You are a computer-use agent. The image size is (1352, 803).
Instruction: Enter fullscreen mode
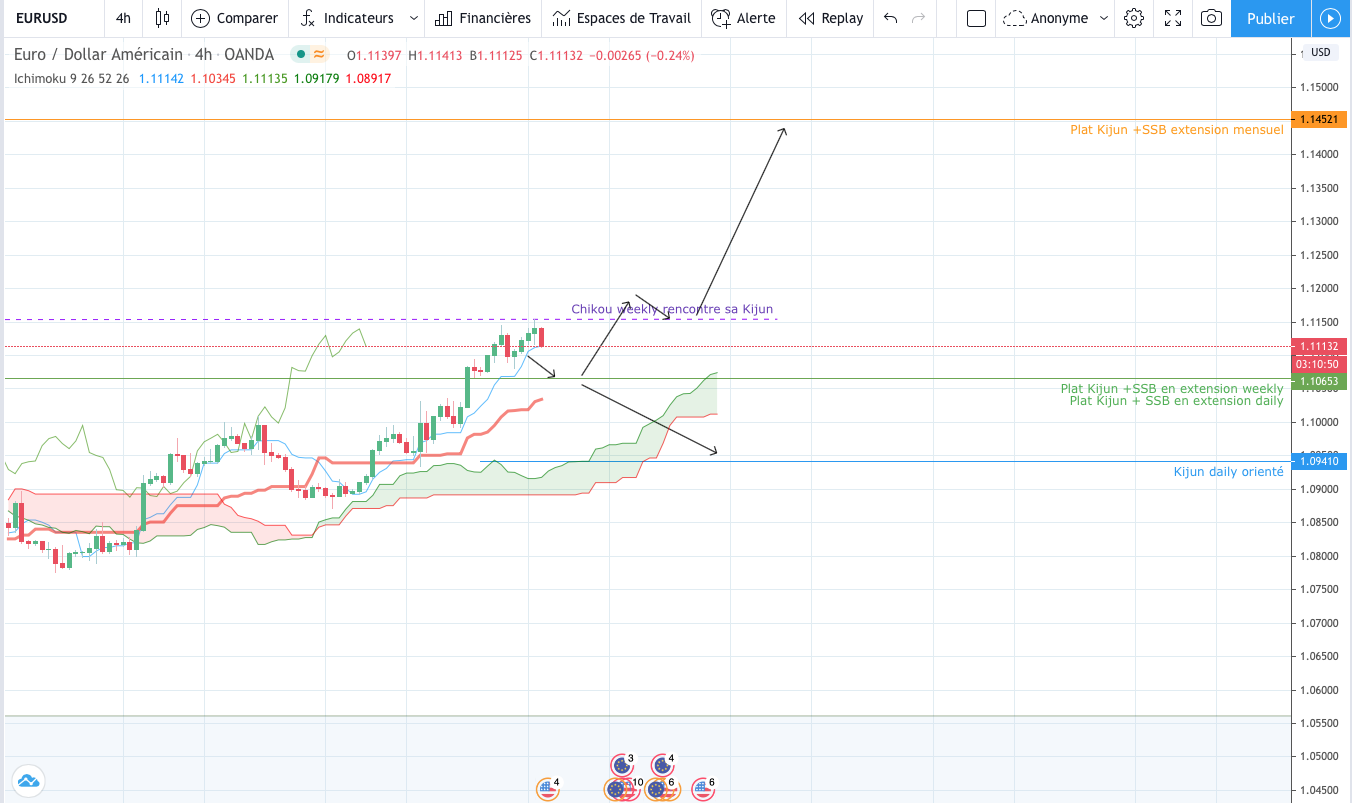pos(1172,18)
